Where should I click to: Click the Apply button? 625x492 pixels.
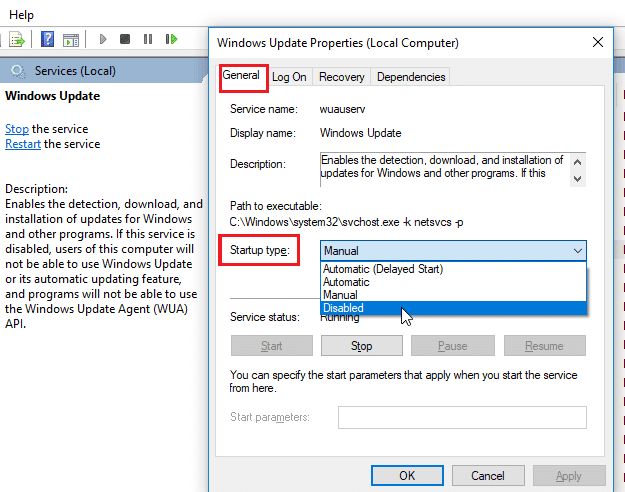pos(569,476)
